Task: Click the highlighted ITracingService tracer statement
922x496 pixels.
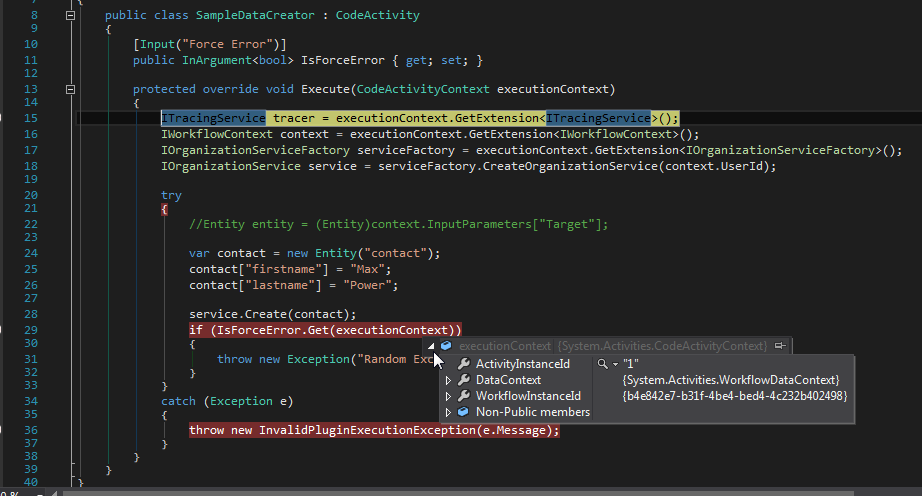Action: pyautogui.click(x=420, y=118)
